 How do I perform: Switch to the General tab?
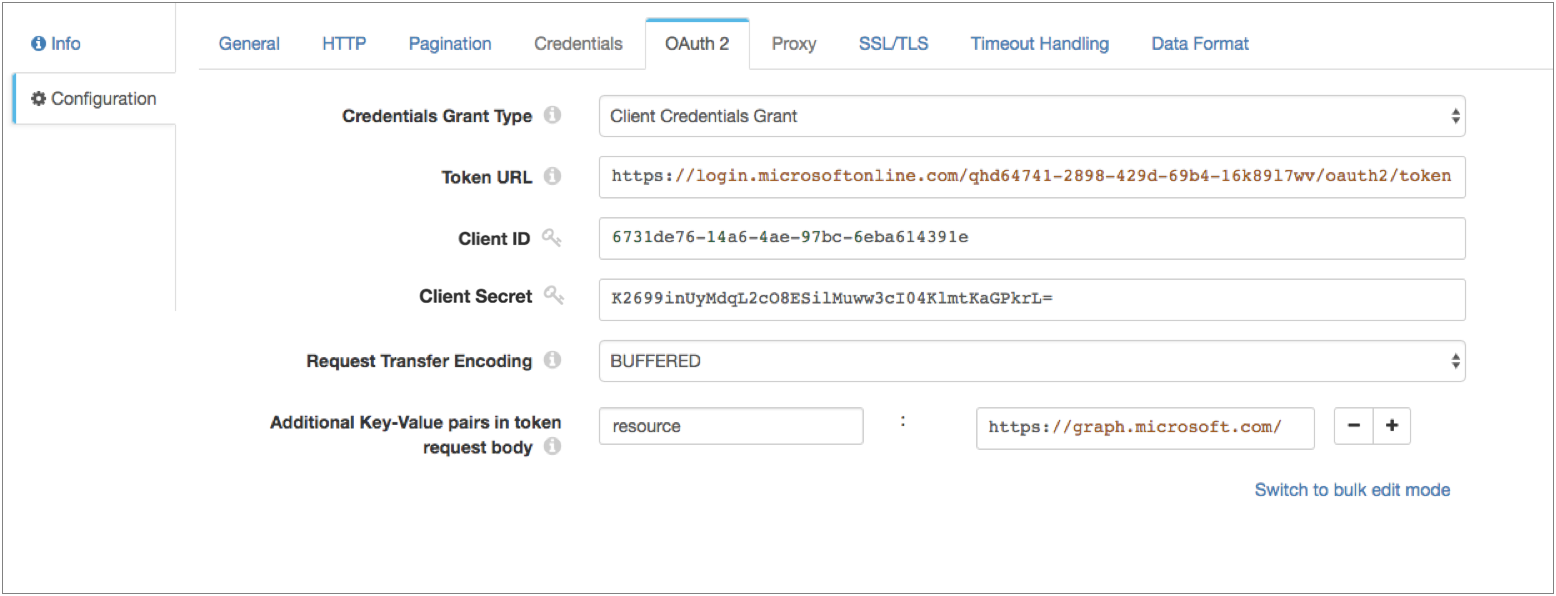(x=248, y=43)
